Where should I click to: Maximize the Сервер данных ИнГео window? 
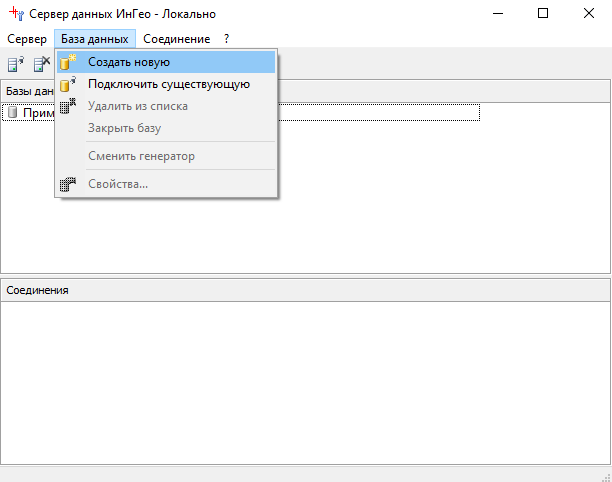pyautogui.click(x=543, y=14)
